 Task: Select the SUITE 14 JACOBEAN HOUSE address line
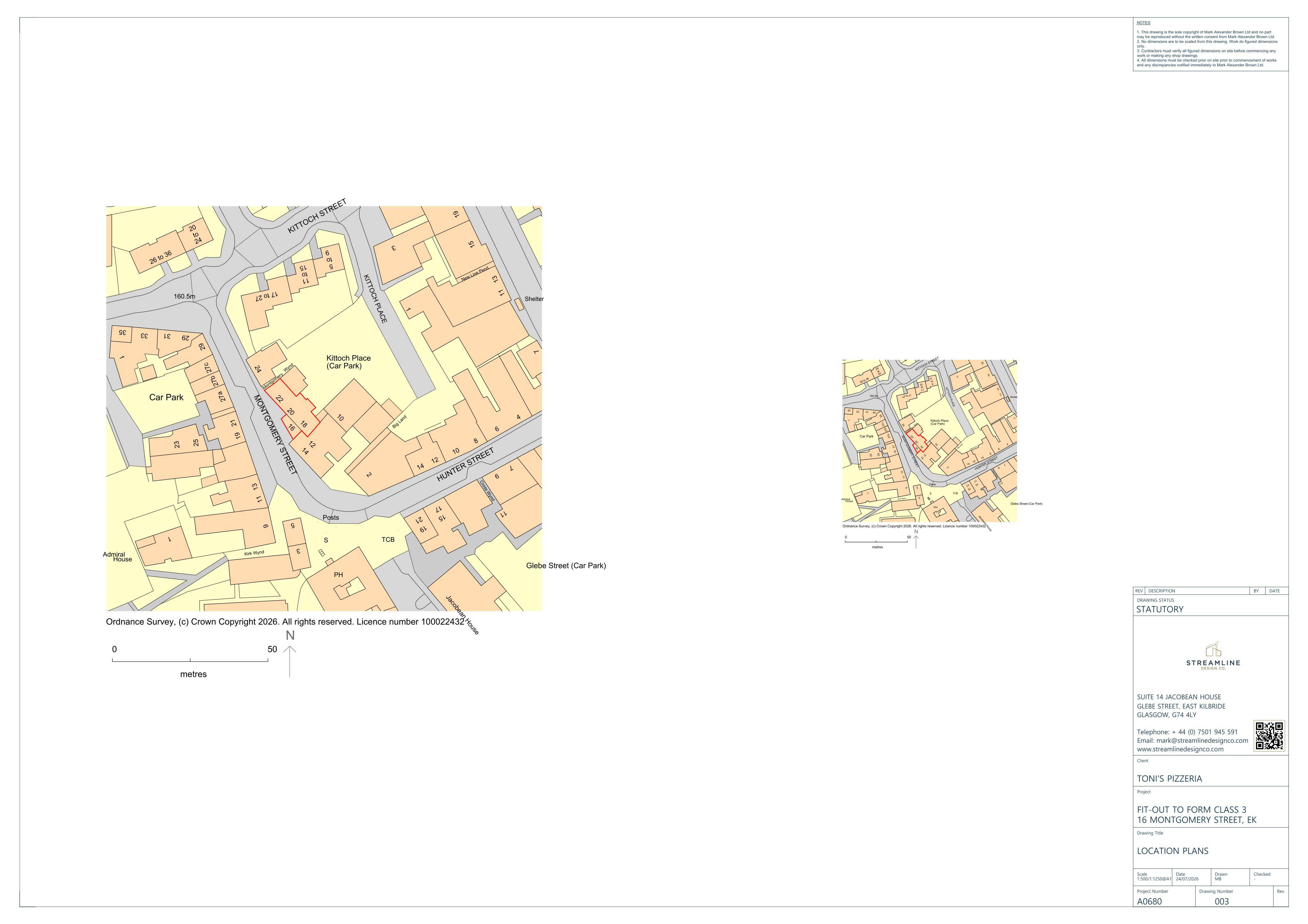tap(1179, 697)
